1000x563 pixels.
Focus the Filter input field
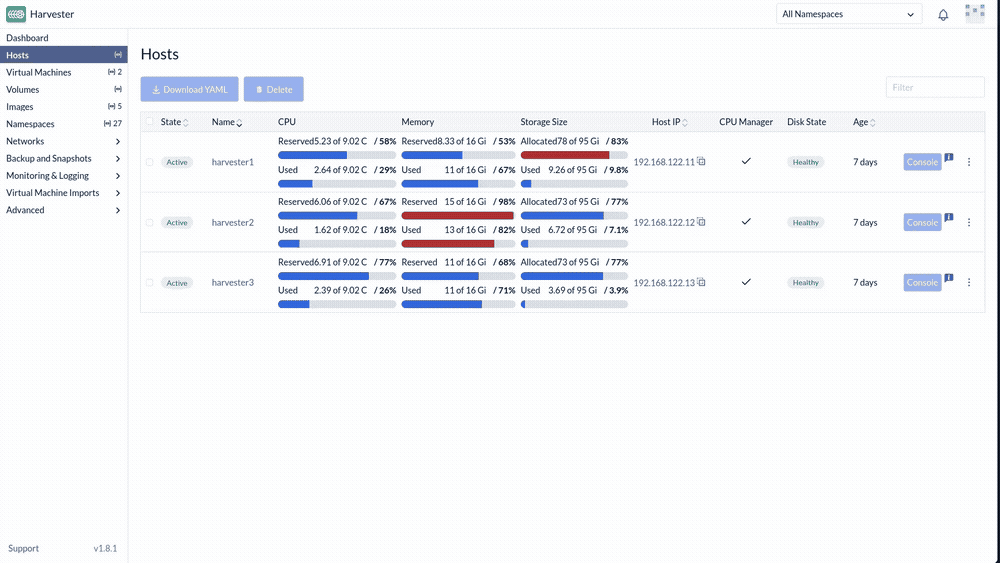click(x=935, y=87)
